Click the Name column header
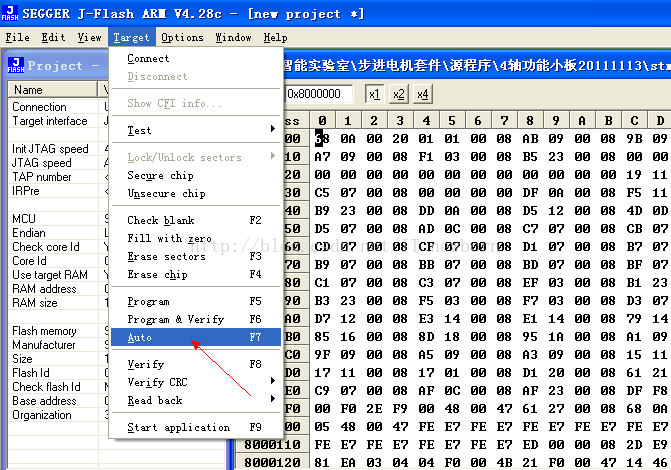Viewport: 671px width, 470px height. tap(52, 90)
